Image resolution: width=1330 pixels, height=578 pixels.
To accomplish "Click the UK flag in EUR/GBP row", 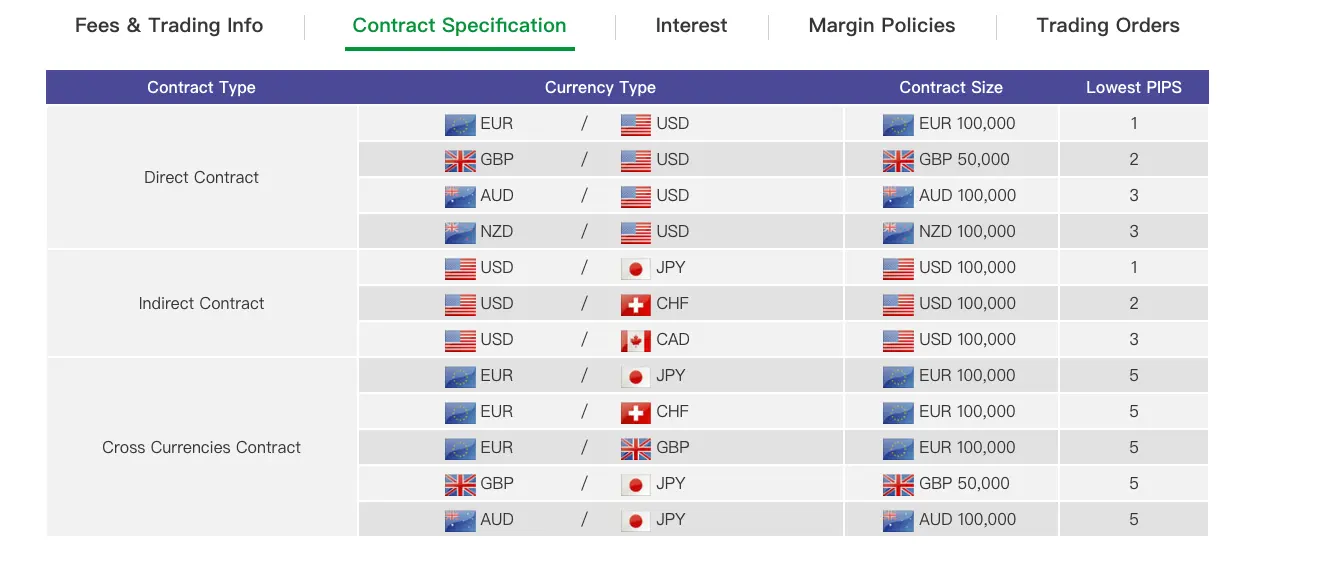I will [x=636, y=448].
